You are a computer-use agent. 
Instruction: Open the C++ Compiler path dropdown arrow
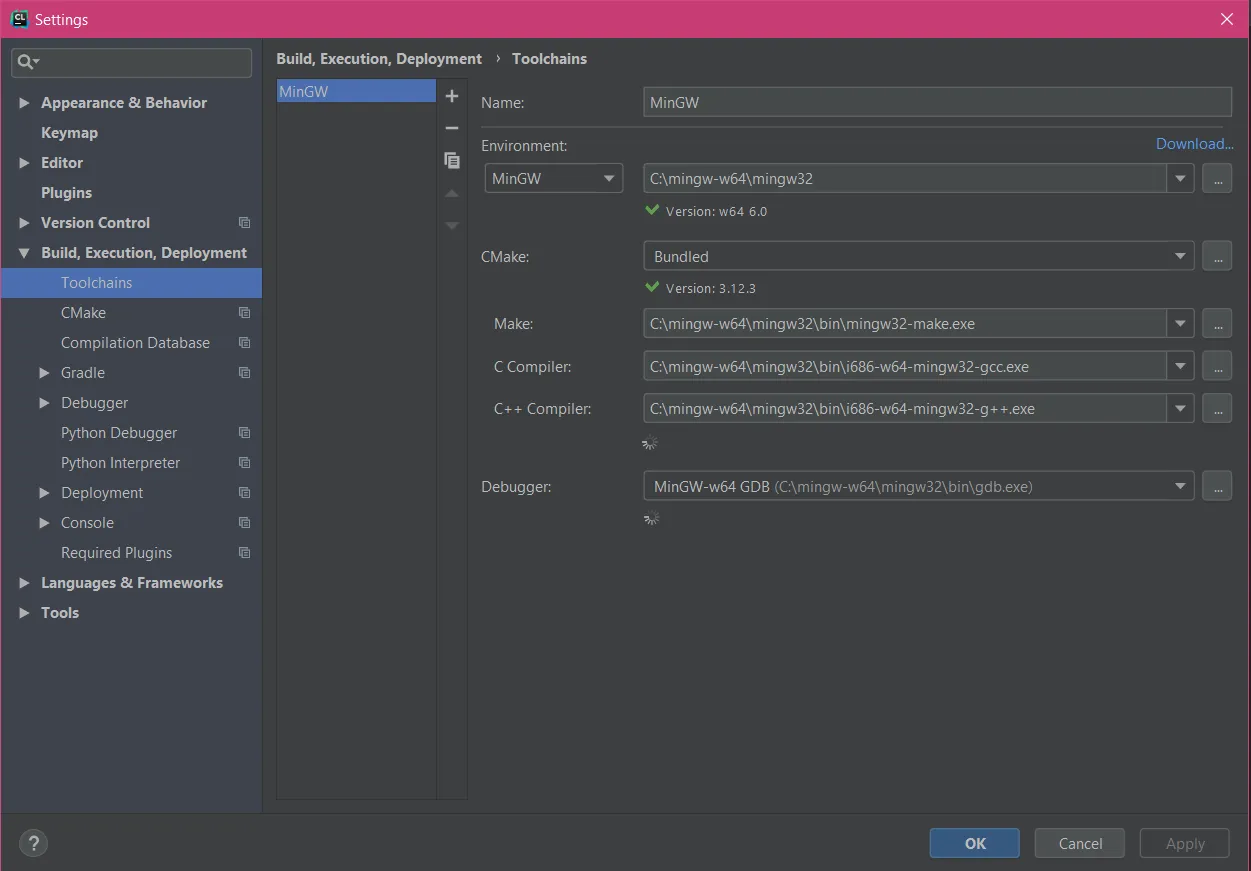click(x=1181, y=408)
